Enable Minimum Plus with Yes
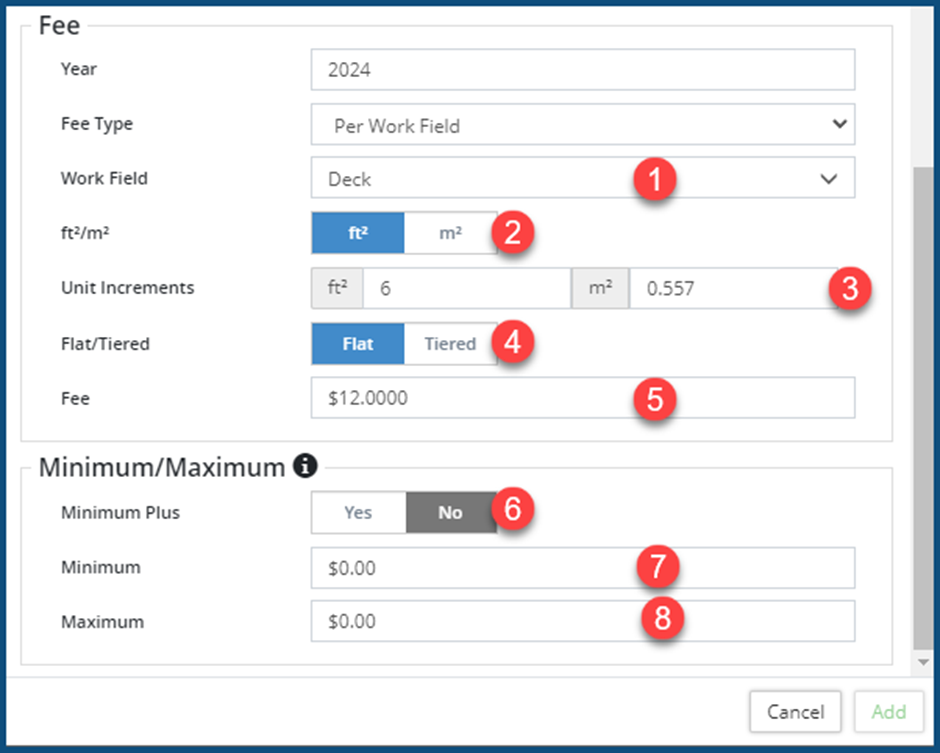Screen dimensions: 940x753 click(358, 512)
